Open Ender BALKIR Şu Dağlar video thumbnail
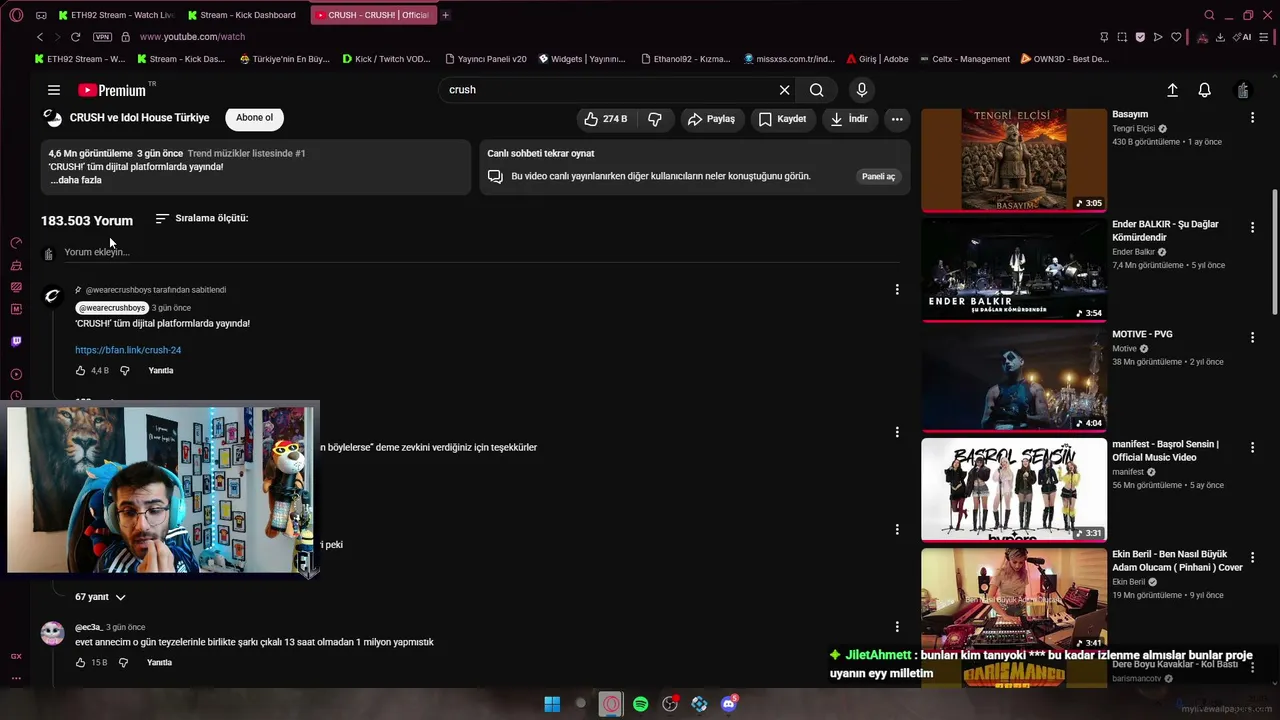1280x720 pixels. tap(1014, 270)
